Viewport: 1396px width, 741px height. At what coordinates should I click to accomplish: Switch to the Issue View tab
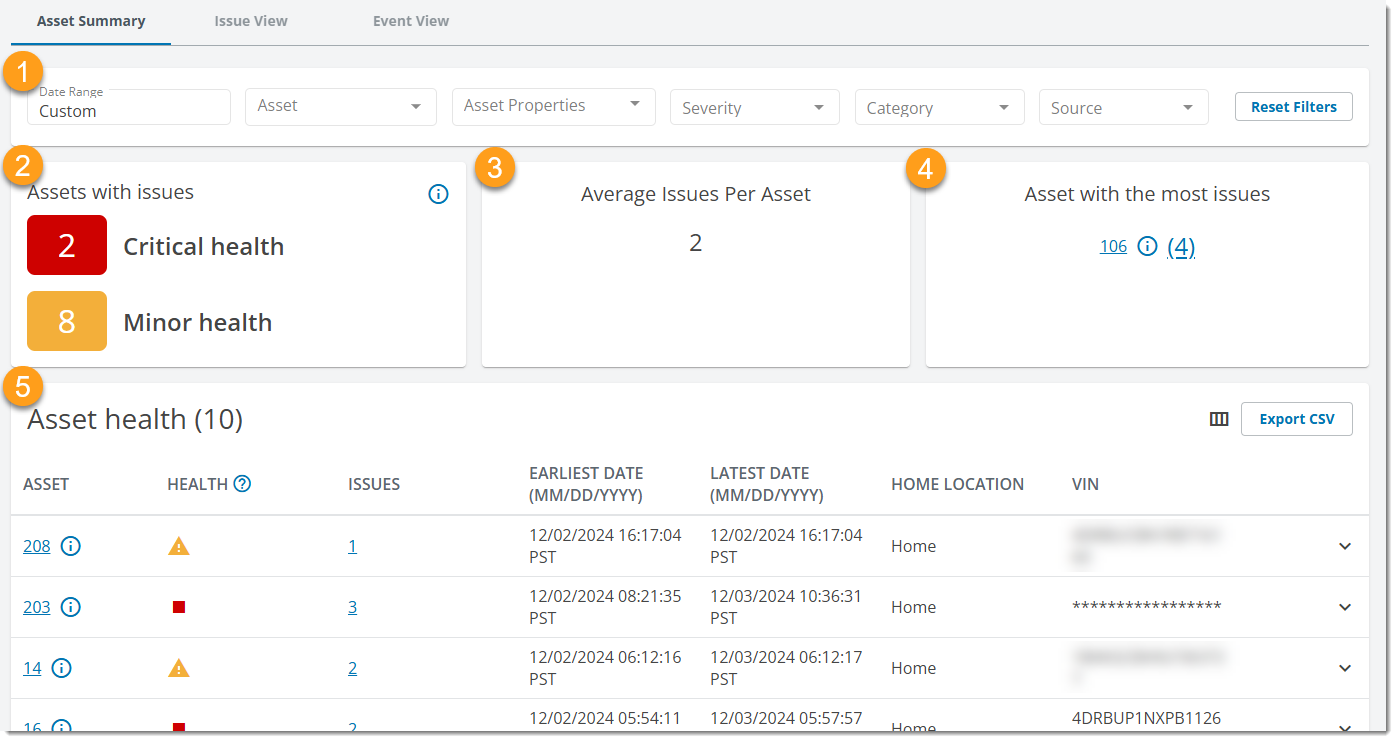pos(251,21)
